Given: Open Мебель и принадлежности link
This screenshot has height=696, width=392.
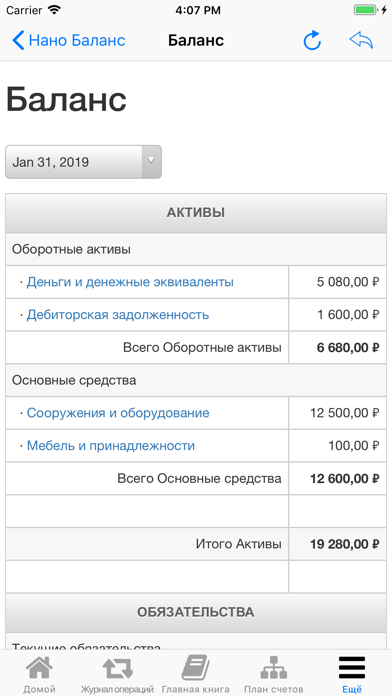Looking at the screenshot, I should pyautogui.click(x=111, y=446).
